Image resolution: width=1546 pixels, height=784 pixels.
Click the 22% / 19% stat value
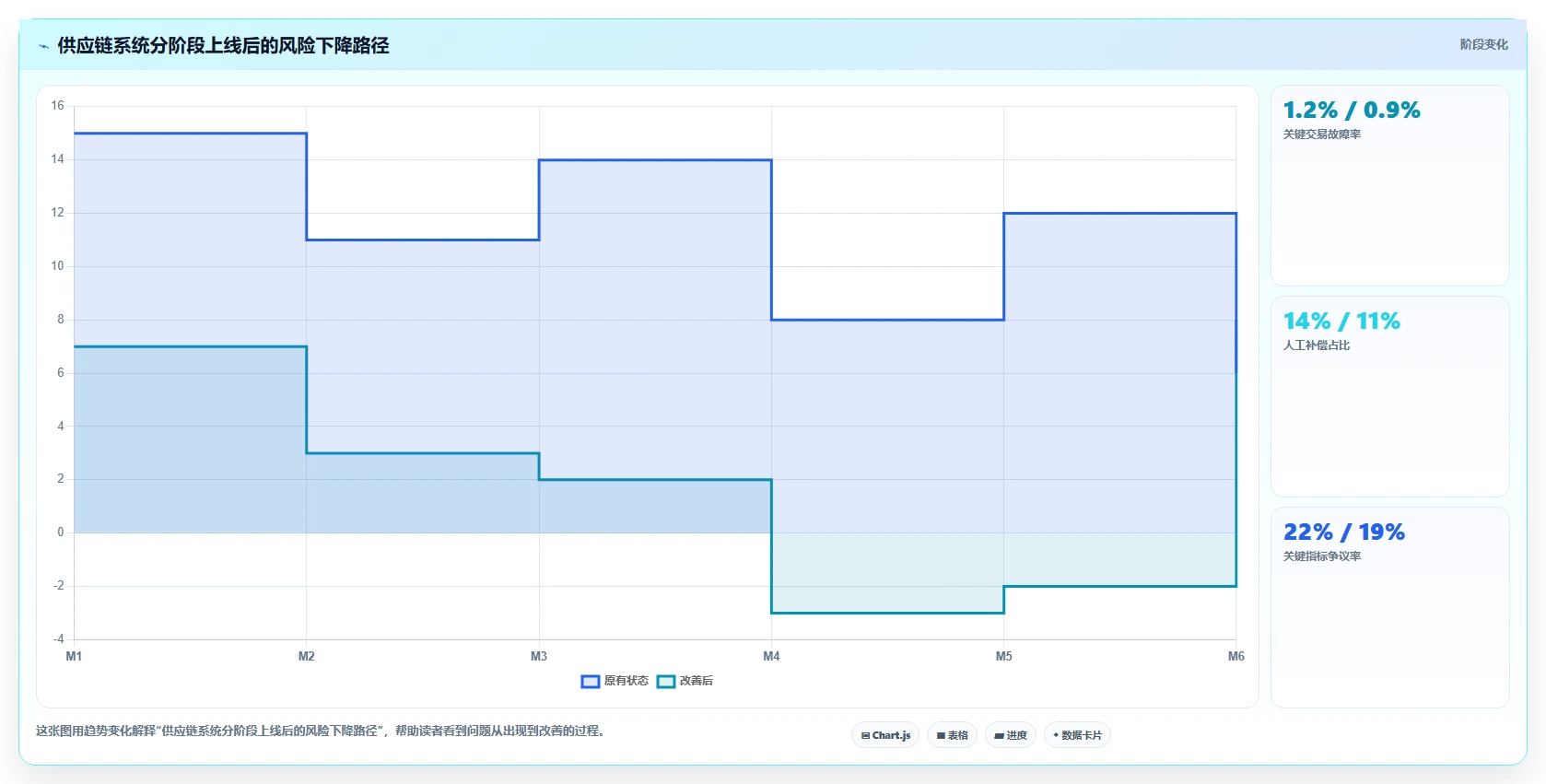pyautogui.click(x=1344, y=532)
